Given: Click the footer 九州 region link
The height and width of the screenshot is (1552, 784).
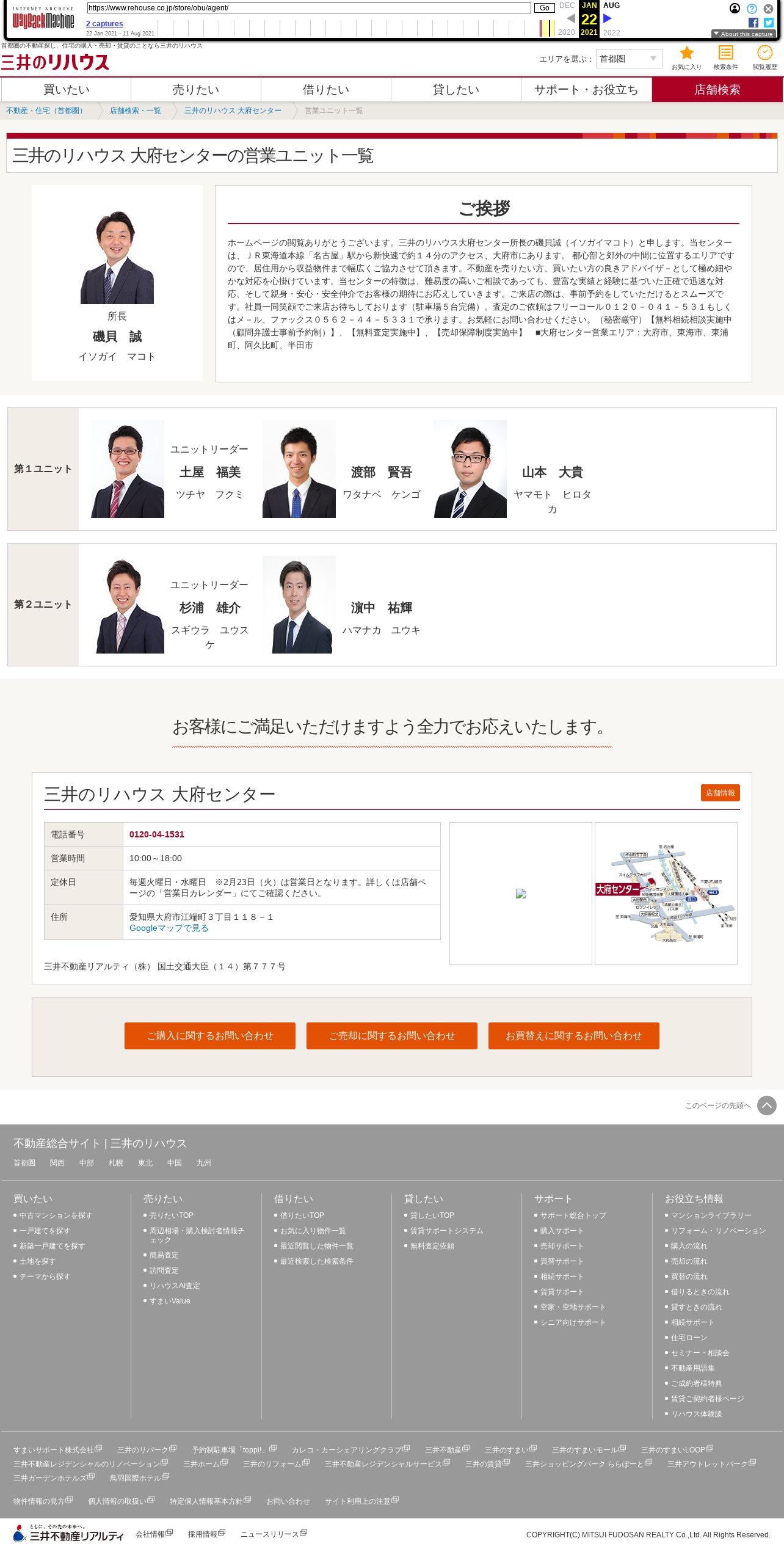Looking at the screenshot, I should click(x=204, y=1163).
